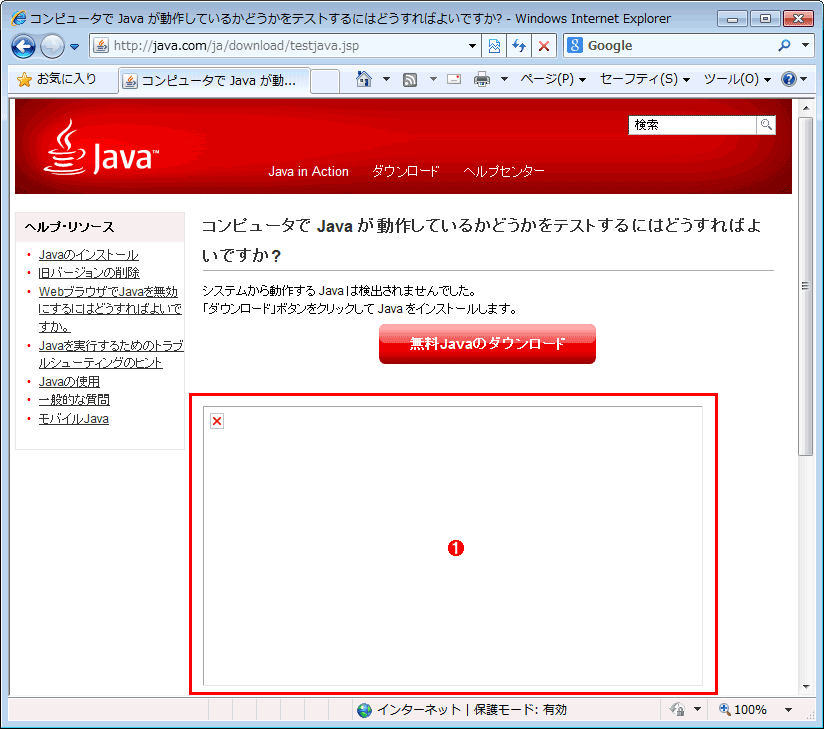Open the ツール(O) menu
The image size is (824, 729).
click(x=737, y=79)
